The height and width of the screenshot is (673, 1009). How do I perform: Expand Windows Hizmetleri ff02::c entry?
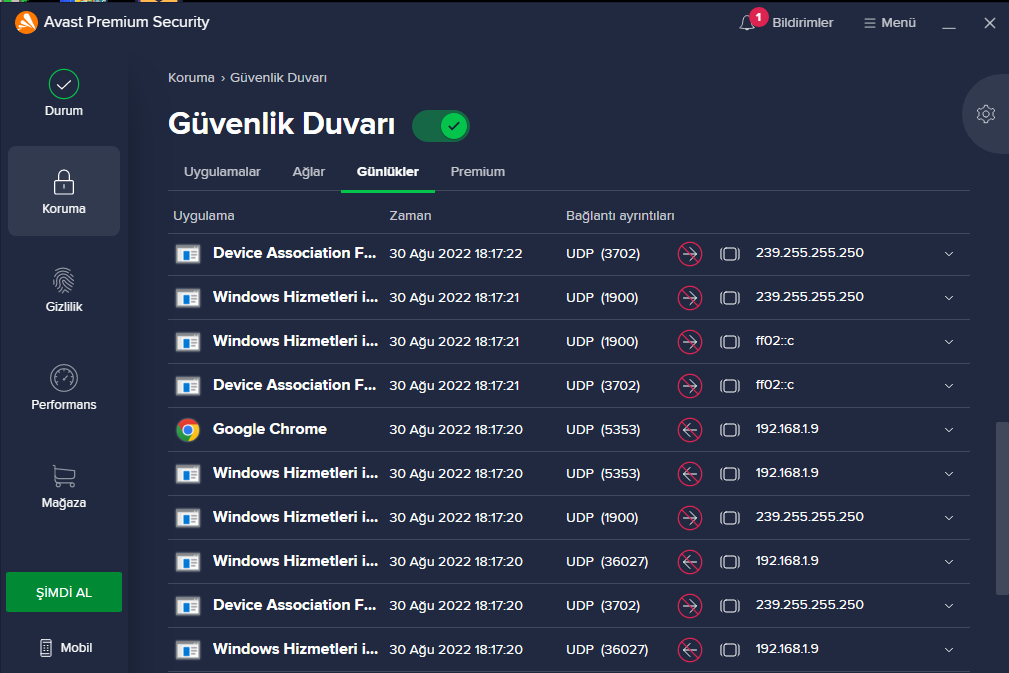(949, 342)
